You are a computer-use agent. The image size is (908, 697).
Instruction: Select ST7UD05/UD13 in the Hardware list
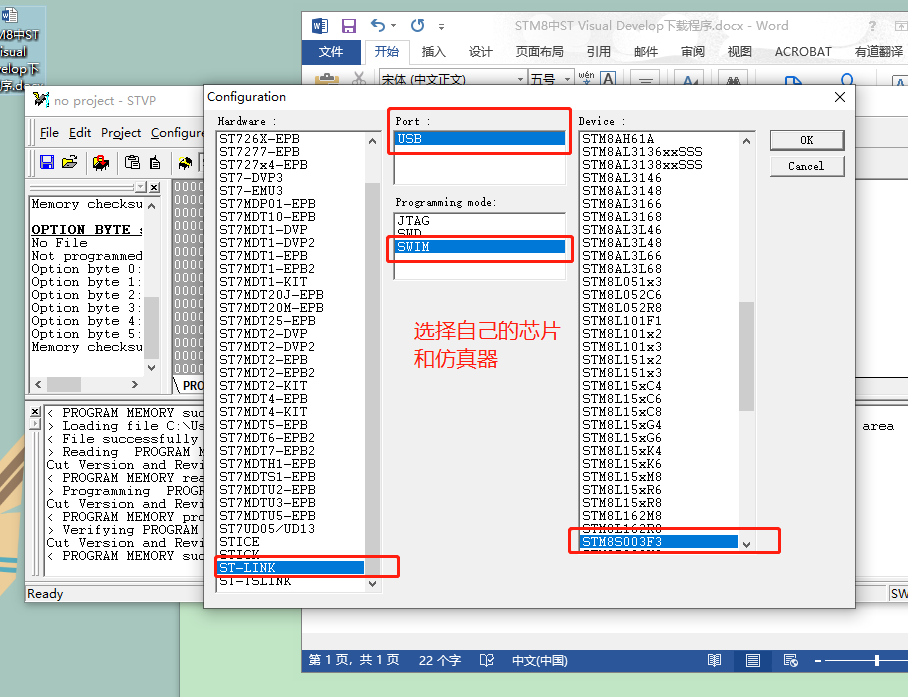(x=291, y=529)
